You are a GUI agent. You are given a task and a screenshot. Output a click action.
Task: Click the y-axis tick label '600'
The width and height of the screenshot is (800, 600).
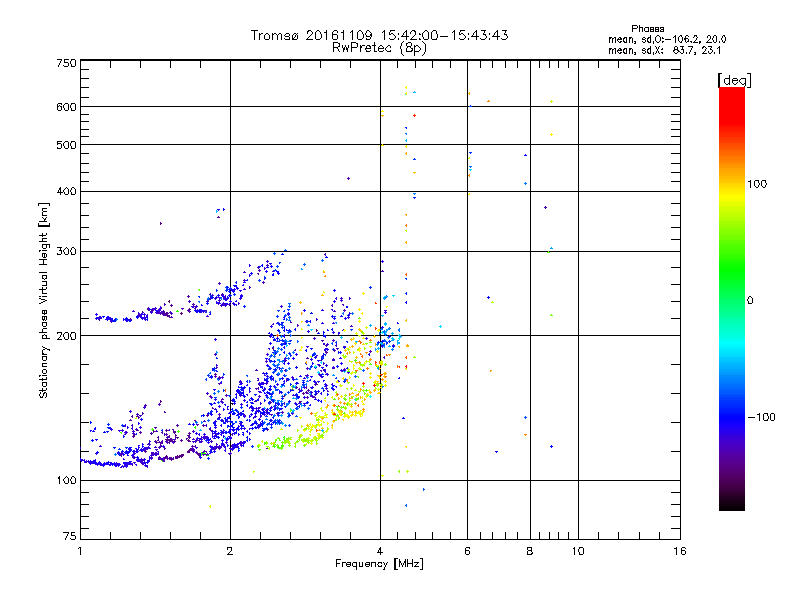point(66,107)
